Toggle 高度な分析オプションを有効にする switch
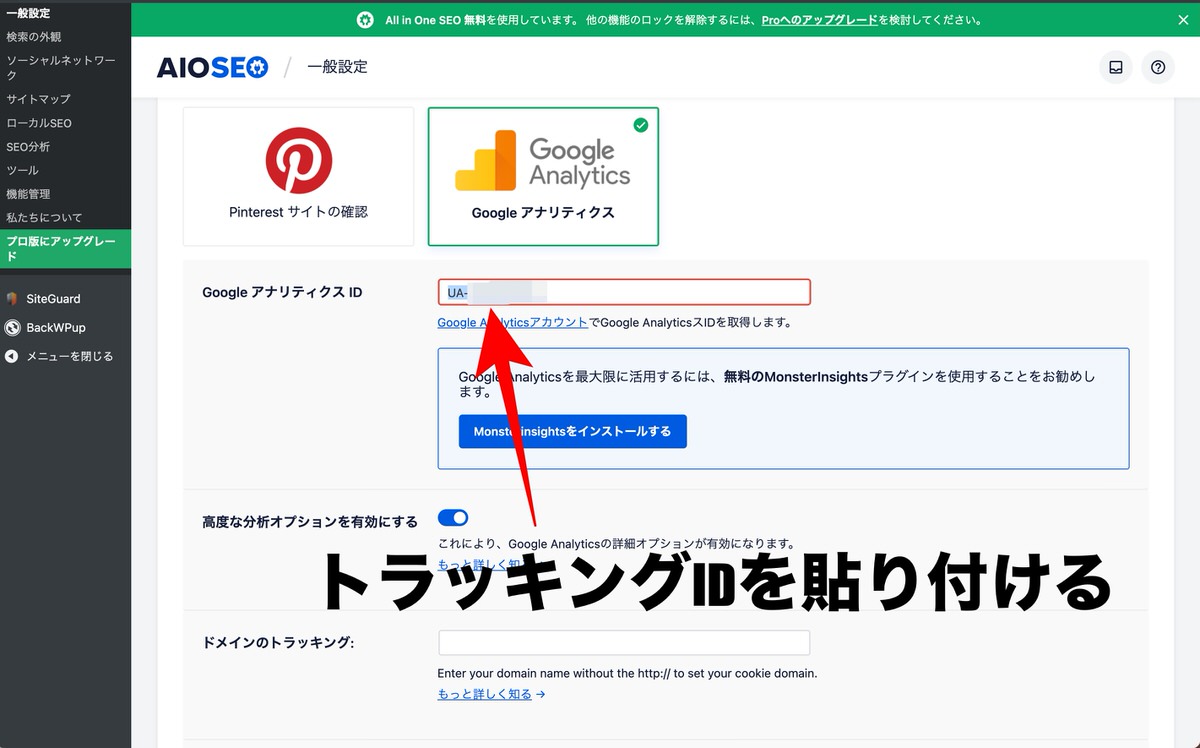Image resolution: width=1200 pixels, height=748 pixels. pyautogui.click(x=453, y=517)
